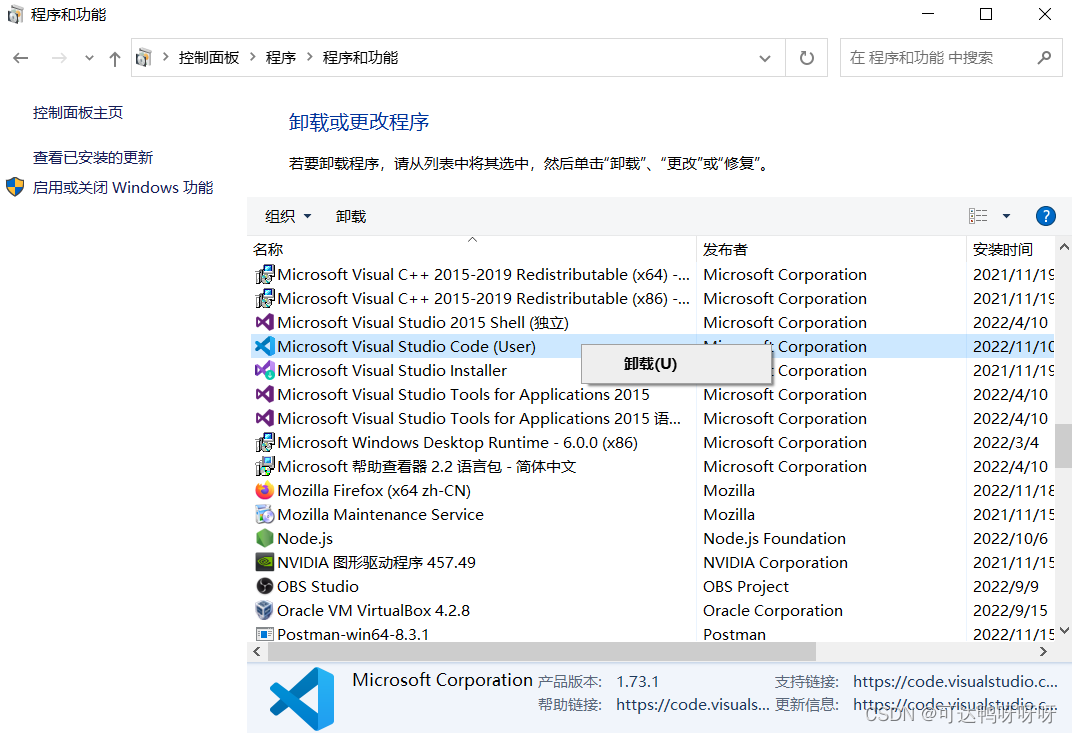This screenshot has height=733, width=1072.
Task: Click the Mozilla Maintenance Service icon
Action: (x=265, y=514)
